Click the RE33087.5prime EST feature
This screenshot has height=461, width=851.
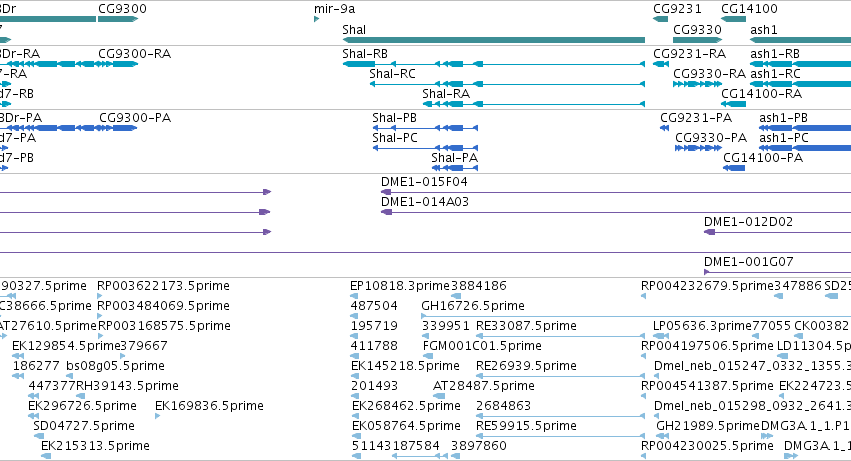[x=560, y=336]
